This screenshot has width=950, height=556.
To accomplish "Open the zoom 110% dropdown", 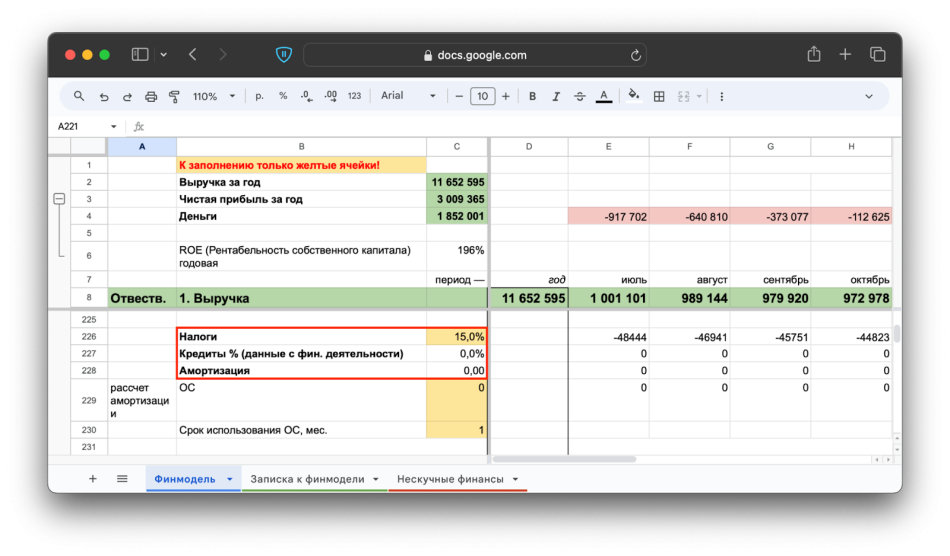I will pyautogui.click(x=214, y=97).
